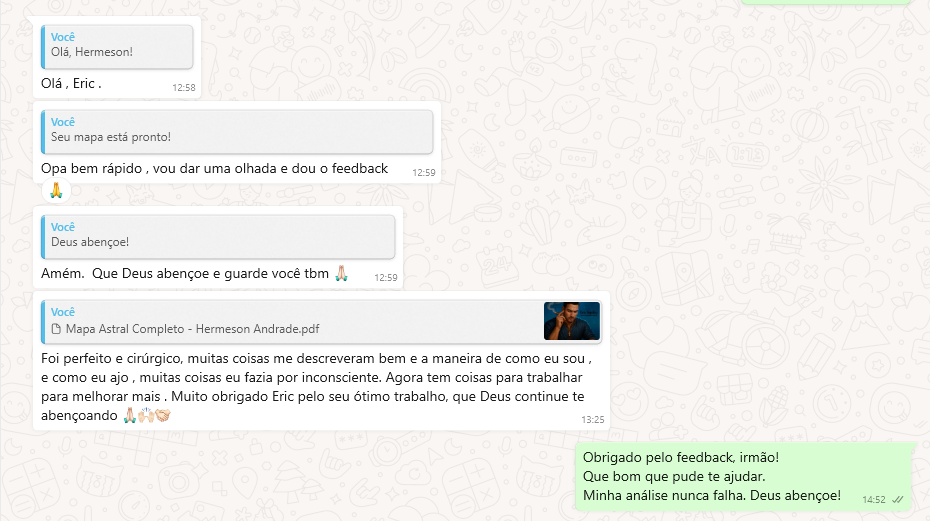Click the 'Mapa Astral Completo - Hermeson Andrade.pdf' quote
The image size is (930, 521).
(321, 322)
